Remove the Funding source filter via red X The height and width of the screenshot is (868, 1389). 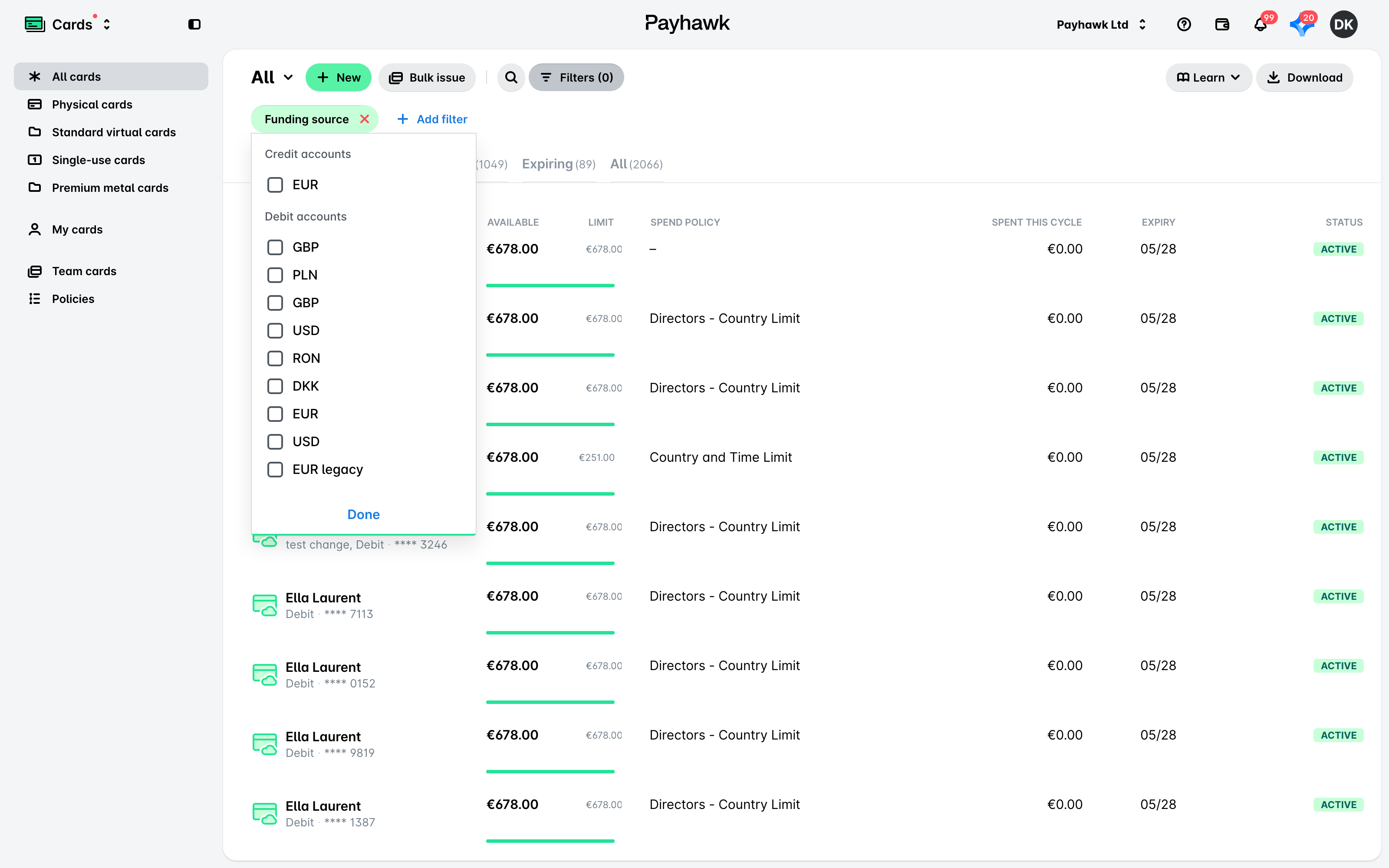[365, 119]
